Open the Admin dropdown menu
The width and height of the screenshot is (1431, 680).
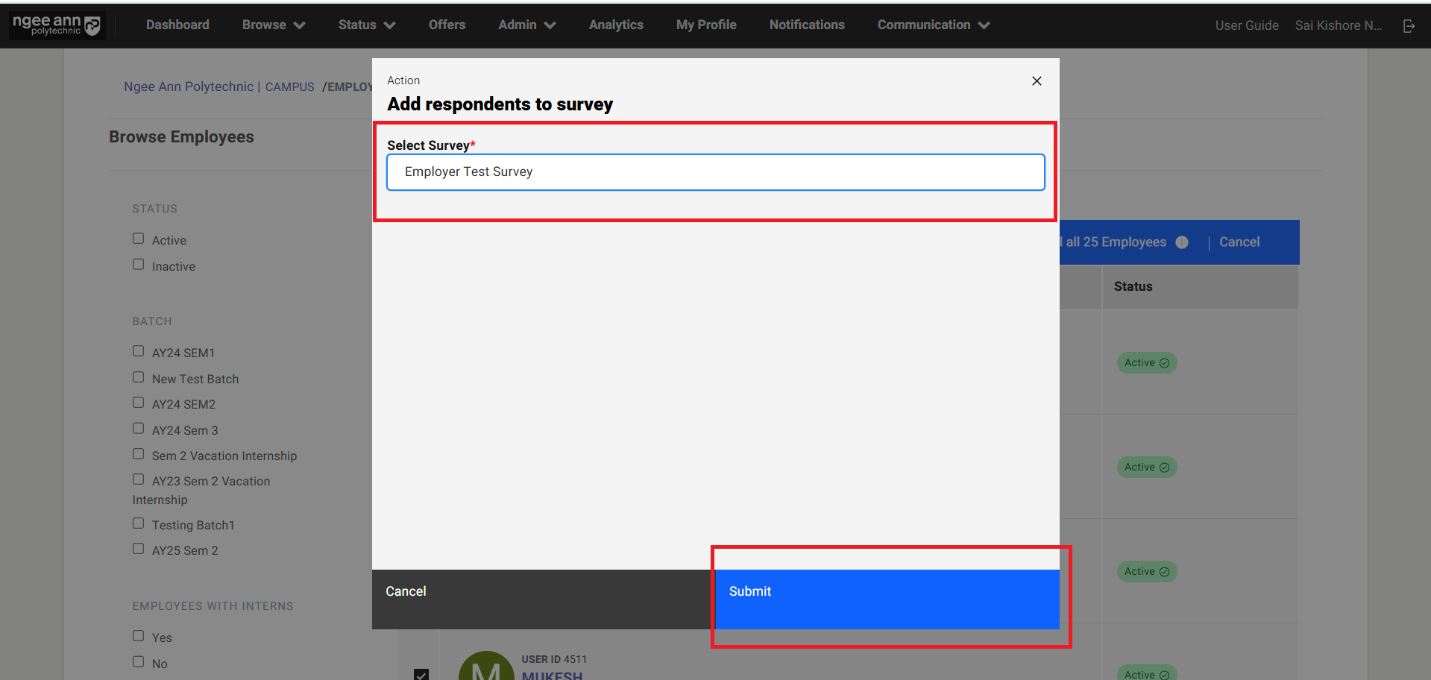point(527,25)
